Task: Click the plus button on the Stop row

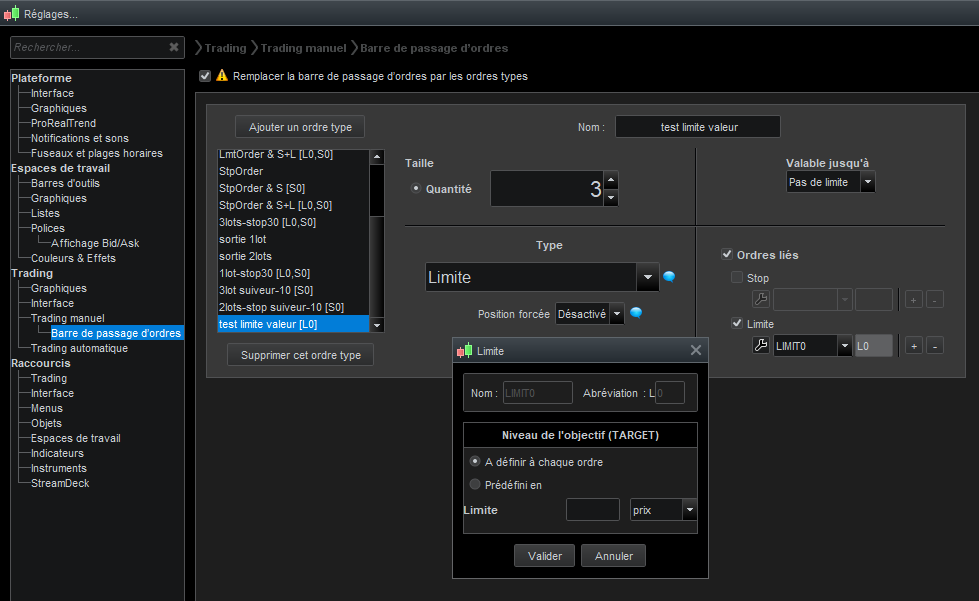Action: [913, 300]
